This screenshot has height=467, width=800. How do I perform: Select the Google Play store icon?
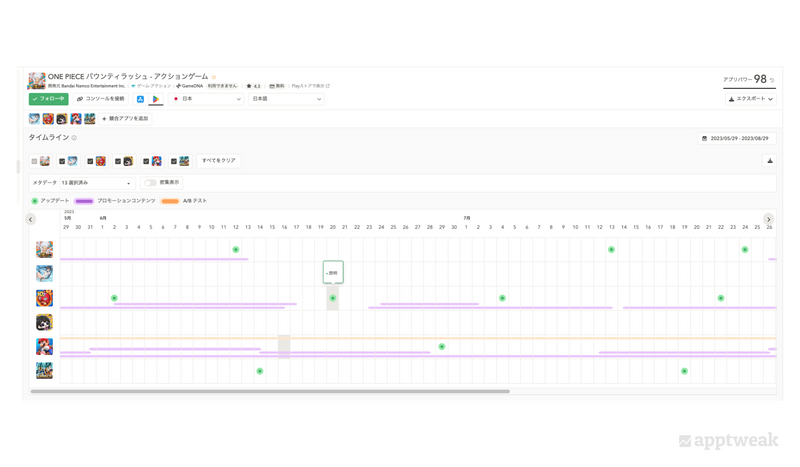coord(156,99)
